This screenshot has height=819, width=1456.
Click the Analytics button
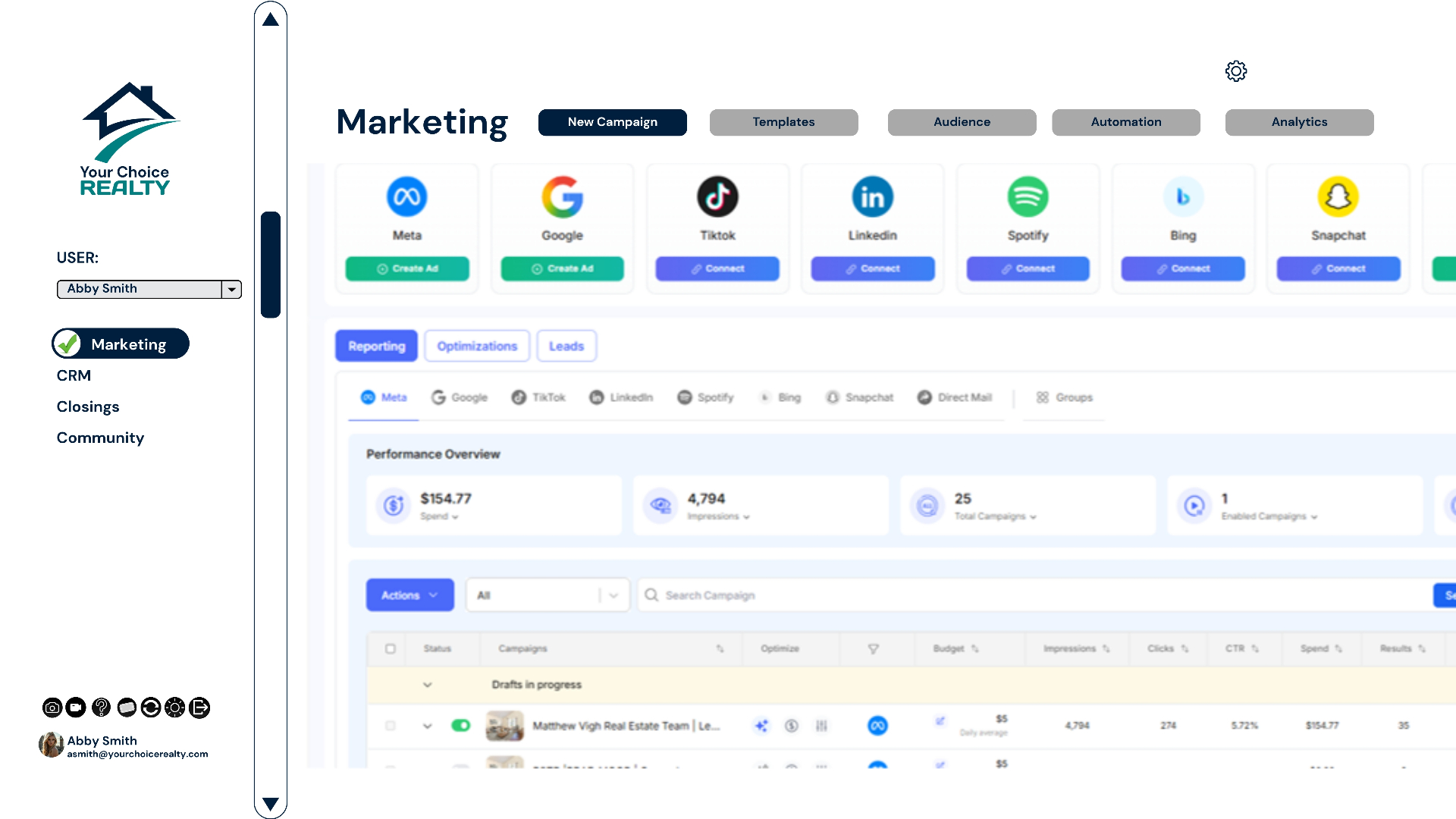(1300, 122)
